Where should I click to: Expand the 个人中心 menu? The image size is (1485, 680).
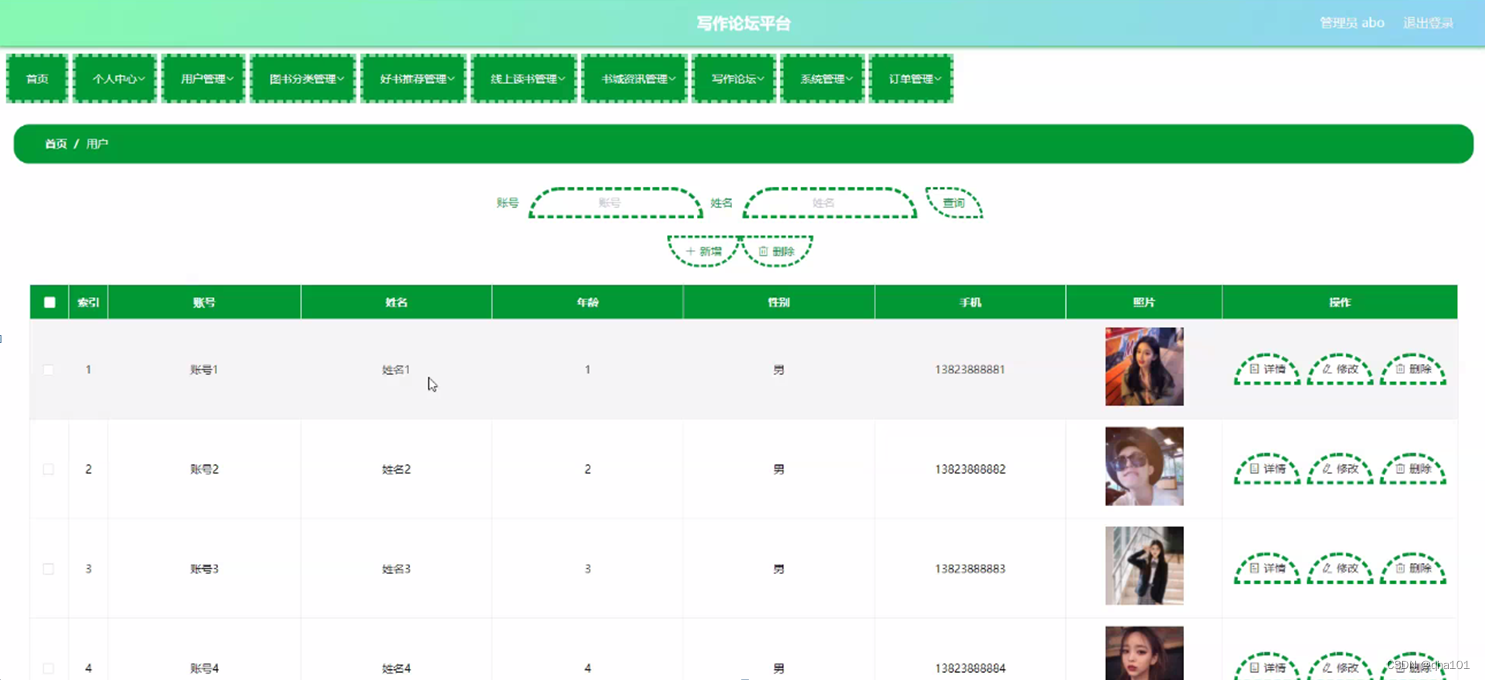click(x=116, y=79)
